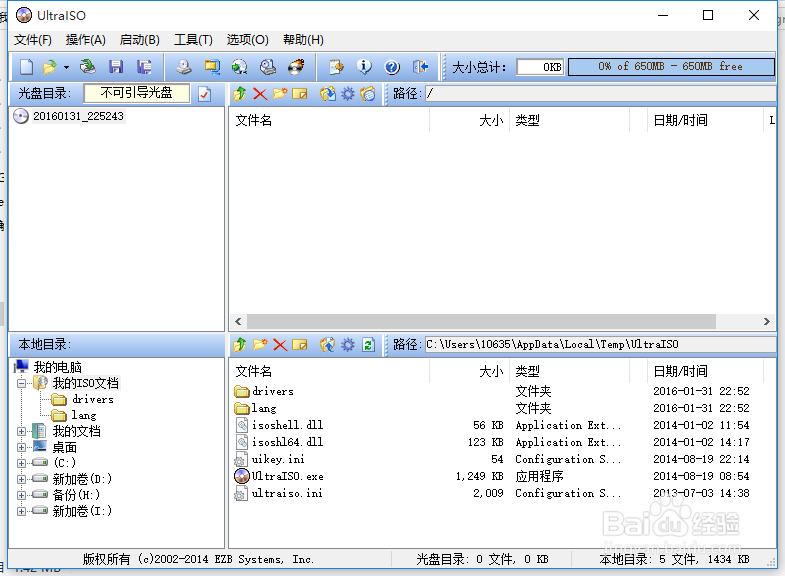Open the 操作(A) menu
The image size is (785, 576).
tap(86, 40)
